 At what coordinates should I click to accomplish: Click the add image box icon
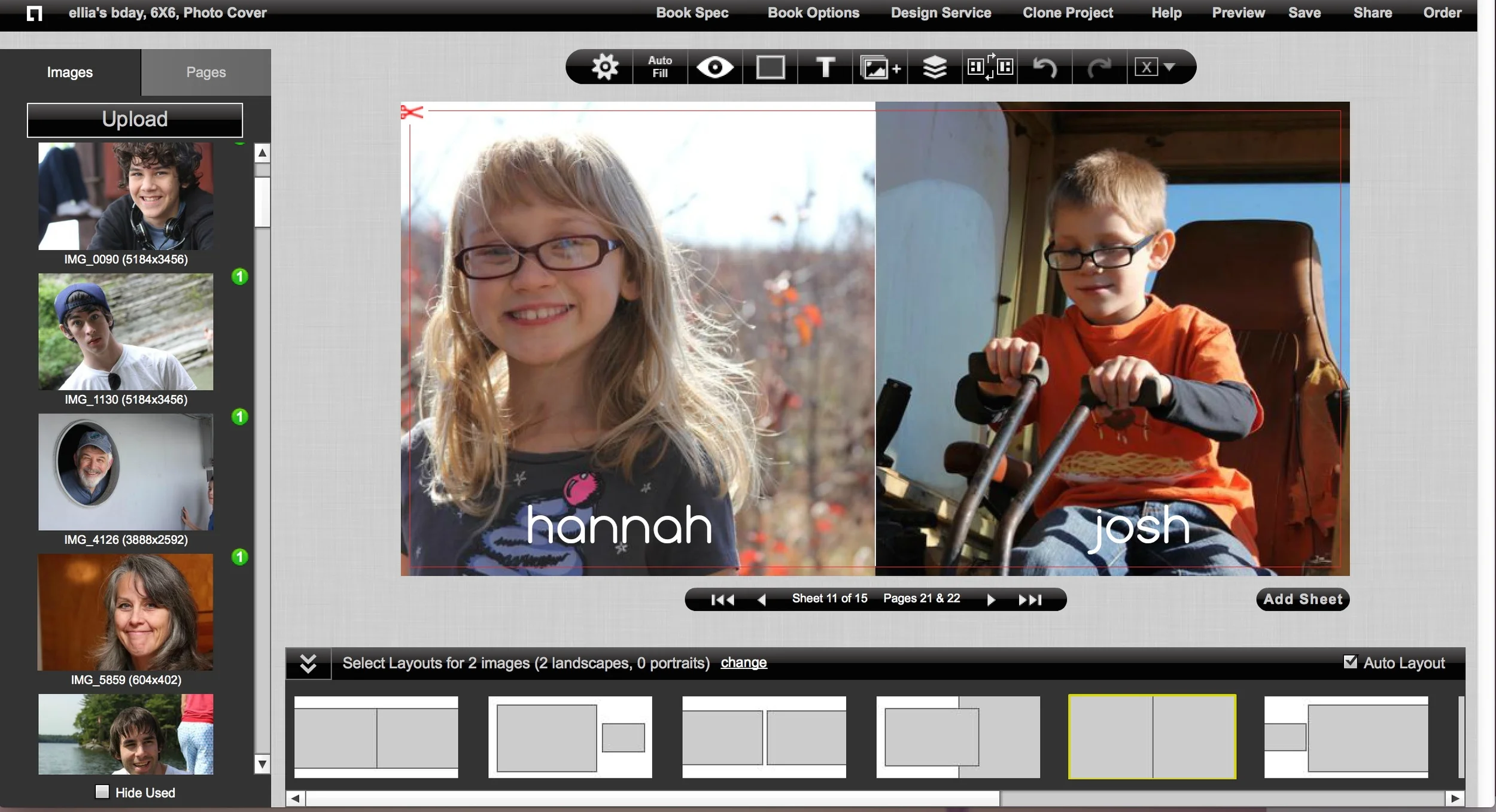coord(880,67)
